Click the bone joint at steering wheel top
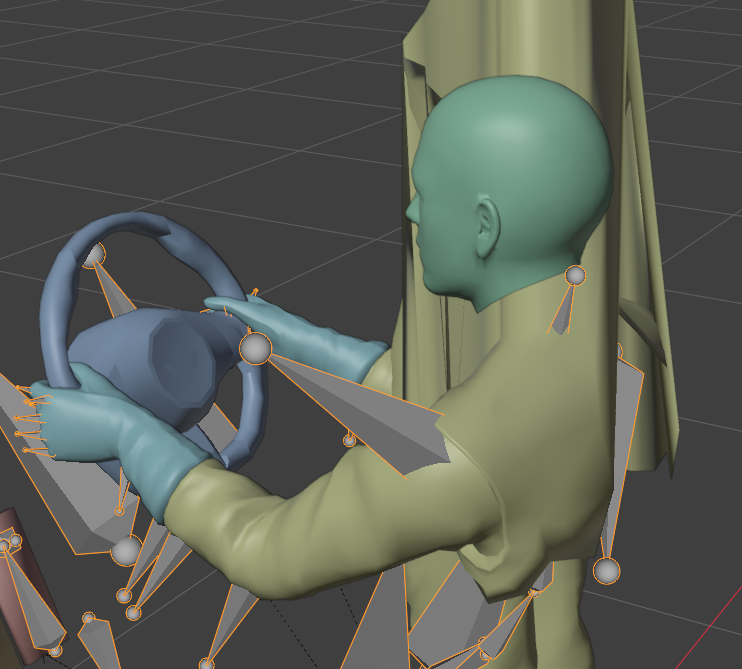The image size is (742, 669). 94,255
